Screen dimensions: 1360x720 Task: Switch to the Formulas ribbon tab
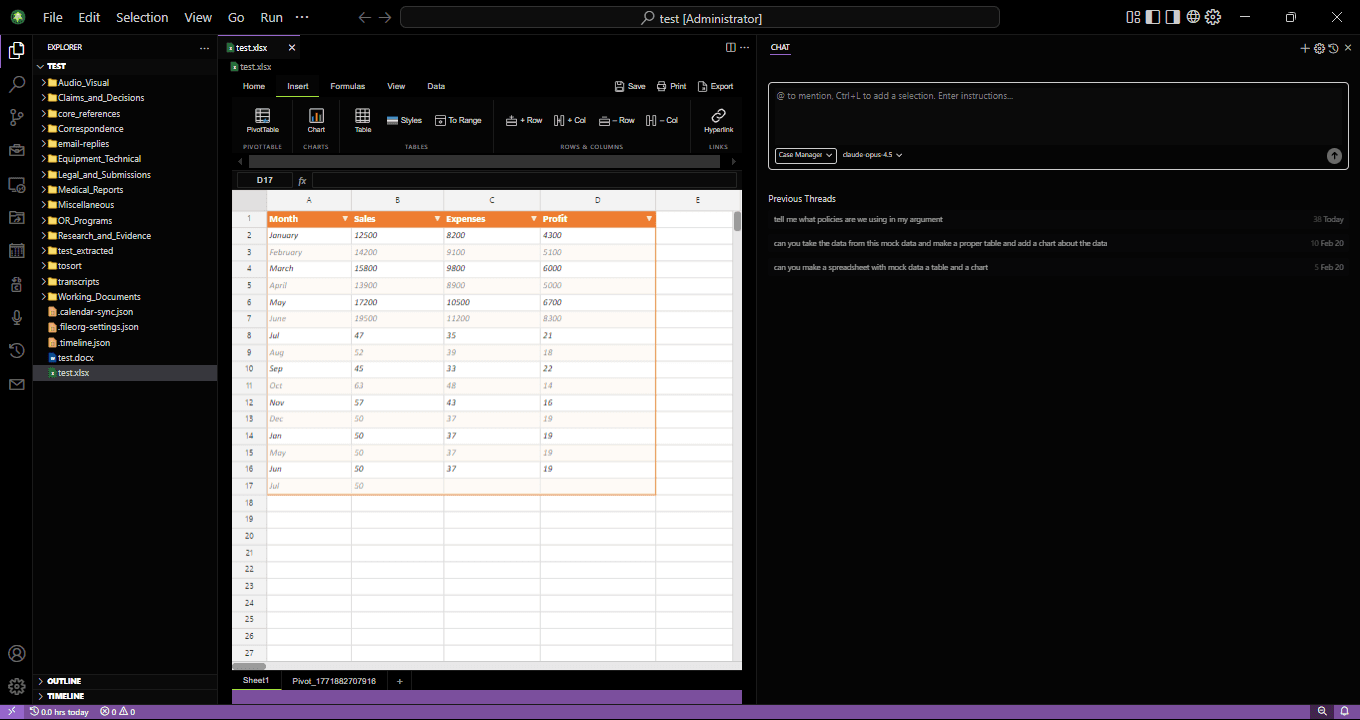(x=347, y=86)
